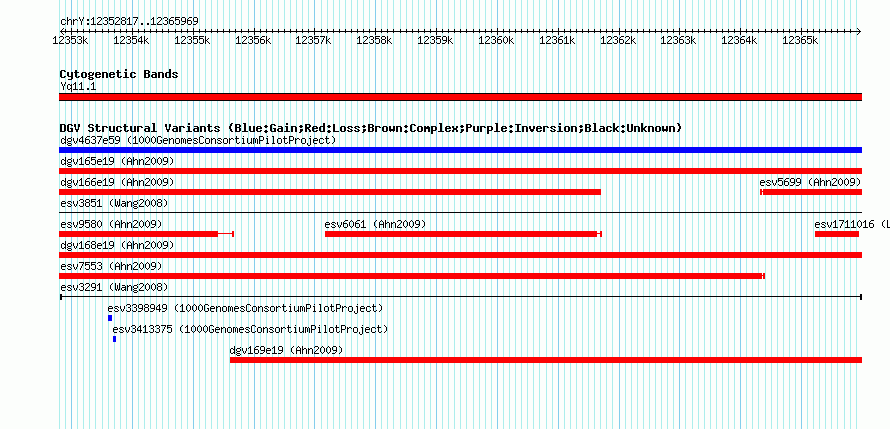
Task: Click the Yq11.1 cytogenetic band bar
Action: pos(460,97)
